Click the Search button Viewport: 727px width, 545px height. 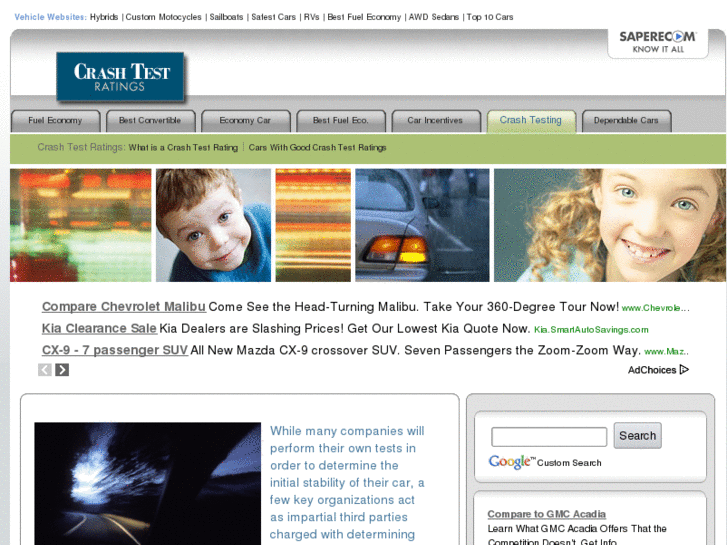(638, 436)
